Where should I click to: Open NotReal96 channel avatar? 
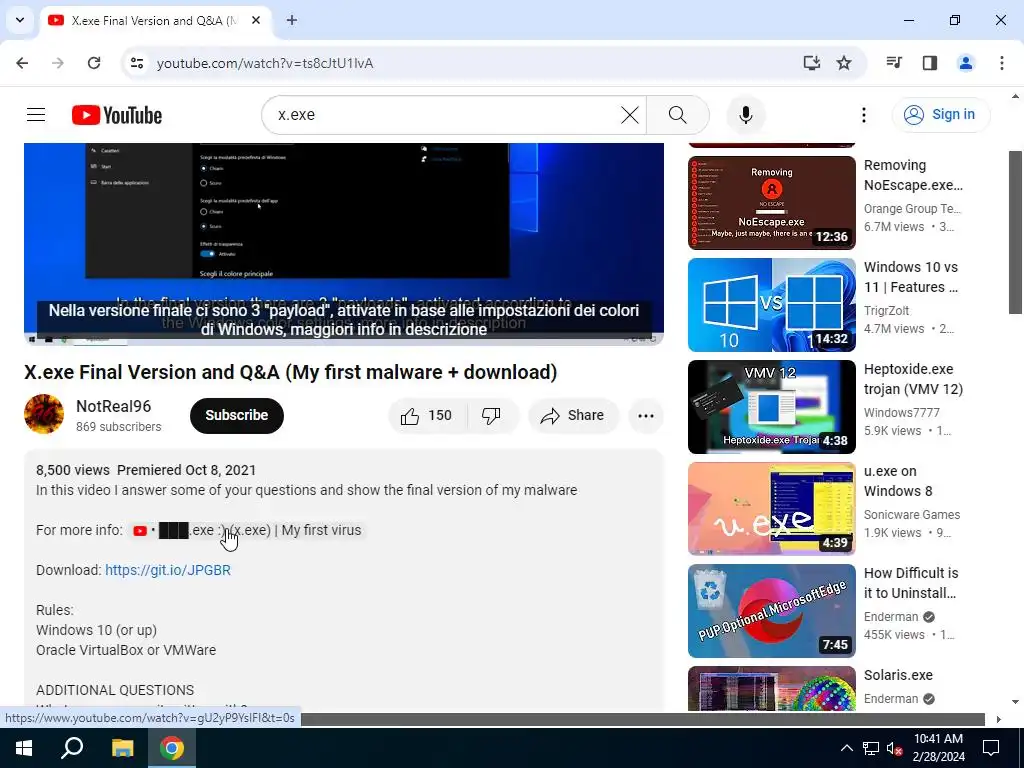click(44, 414)
